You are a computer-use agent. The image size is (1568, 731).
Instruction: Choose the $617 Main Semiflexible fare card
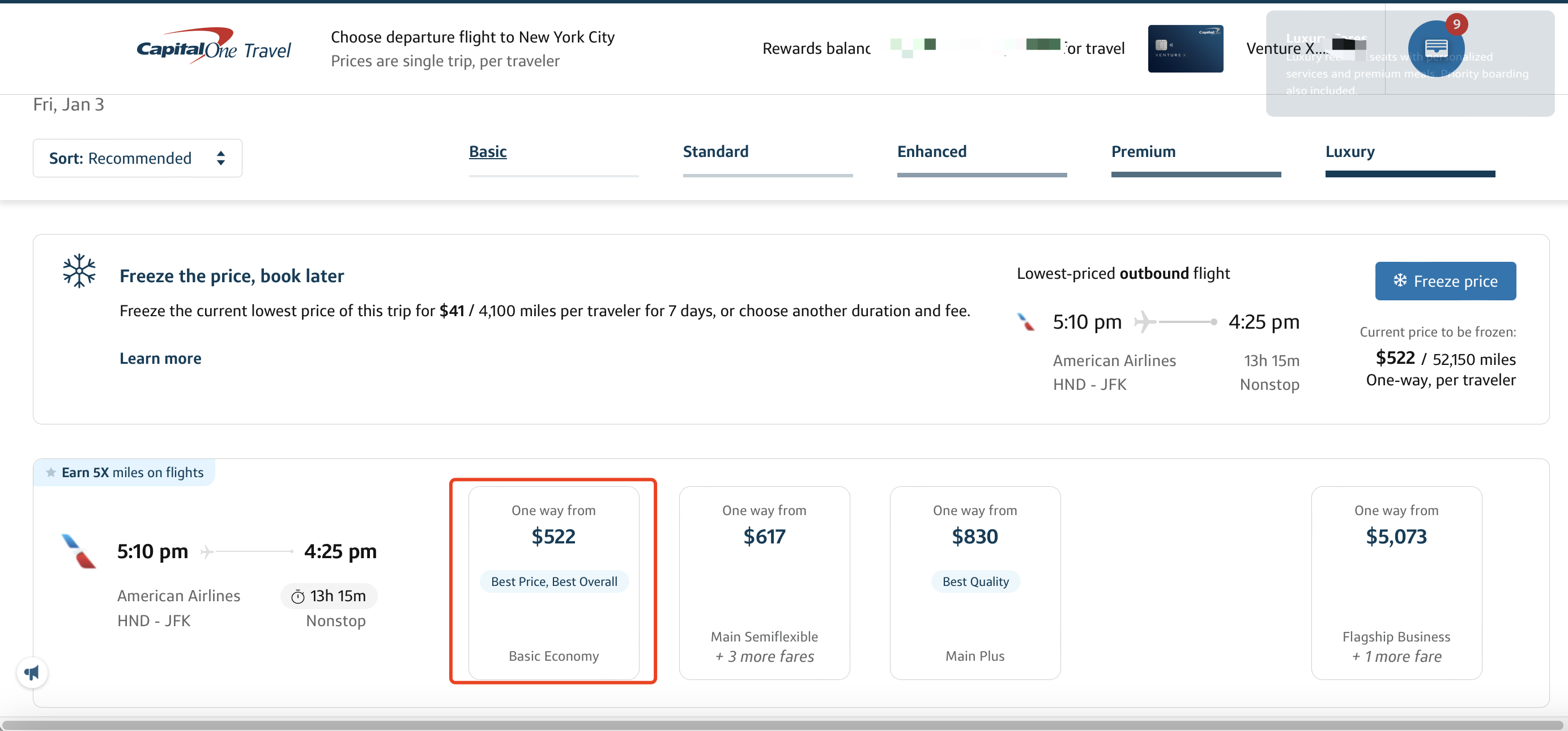(x=764, y=583)
